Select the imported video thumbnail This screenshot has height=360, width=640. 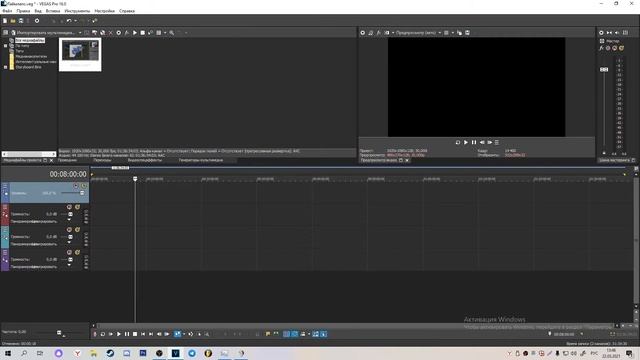pos(80,54)
